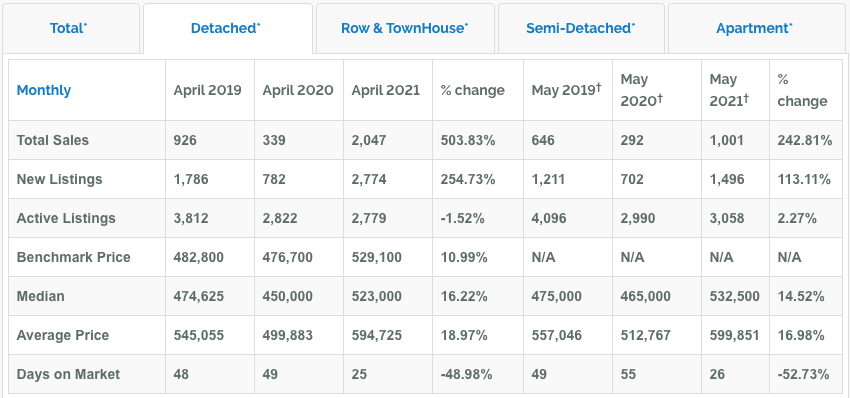Open the Apartment tab

click(756, 28)
